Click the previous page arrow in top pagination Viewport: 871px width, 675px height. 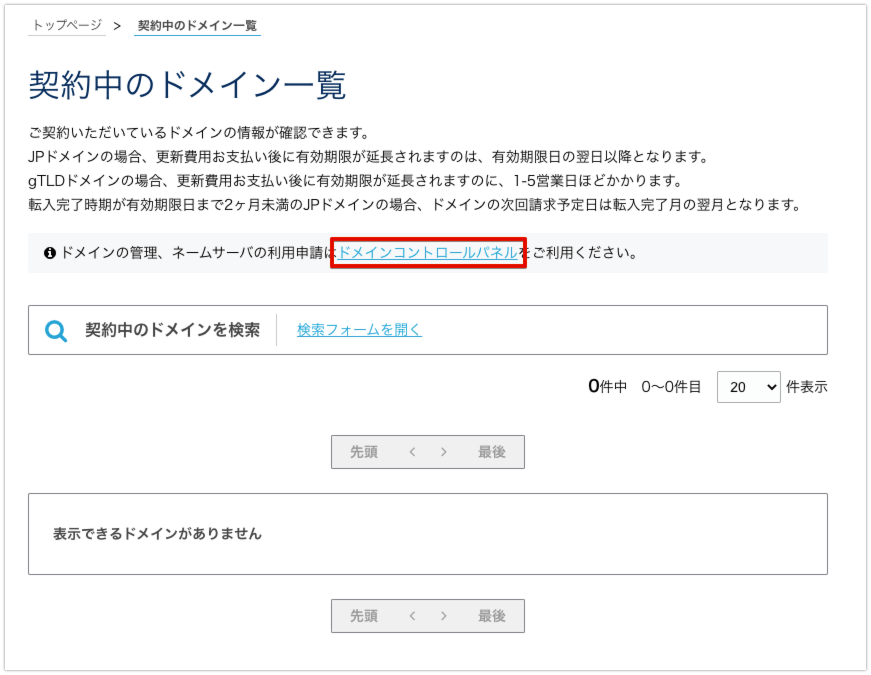412,452
